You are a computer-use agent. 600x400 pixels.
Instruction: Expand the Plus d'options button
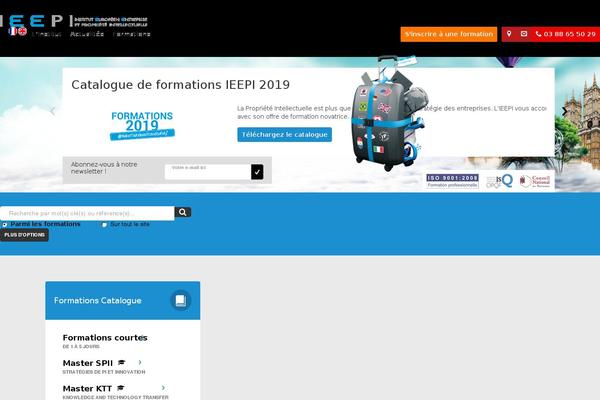(24, 235)
